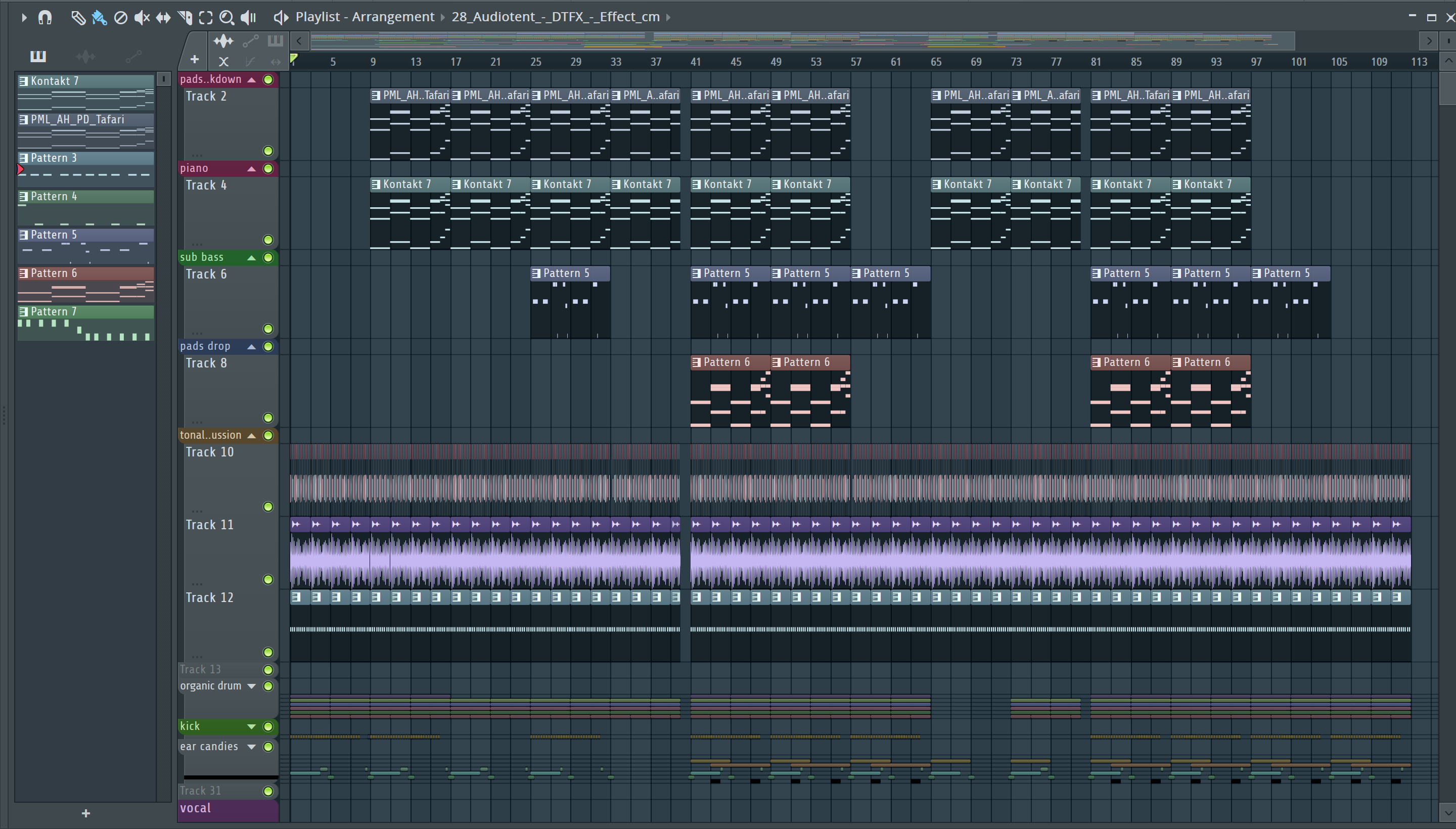
Task: Open the magnet snap settings
Action: pos(45,18)
